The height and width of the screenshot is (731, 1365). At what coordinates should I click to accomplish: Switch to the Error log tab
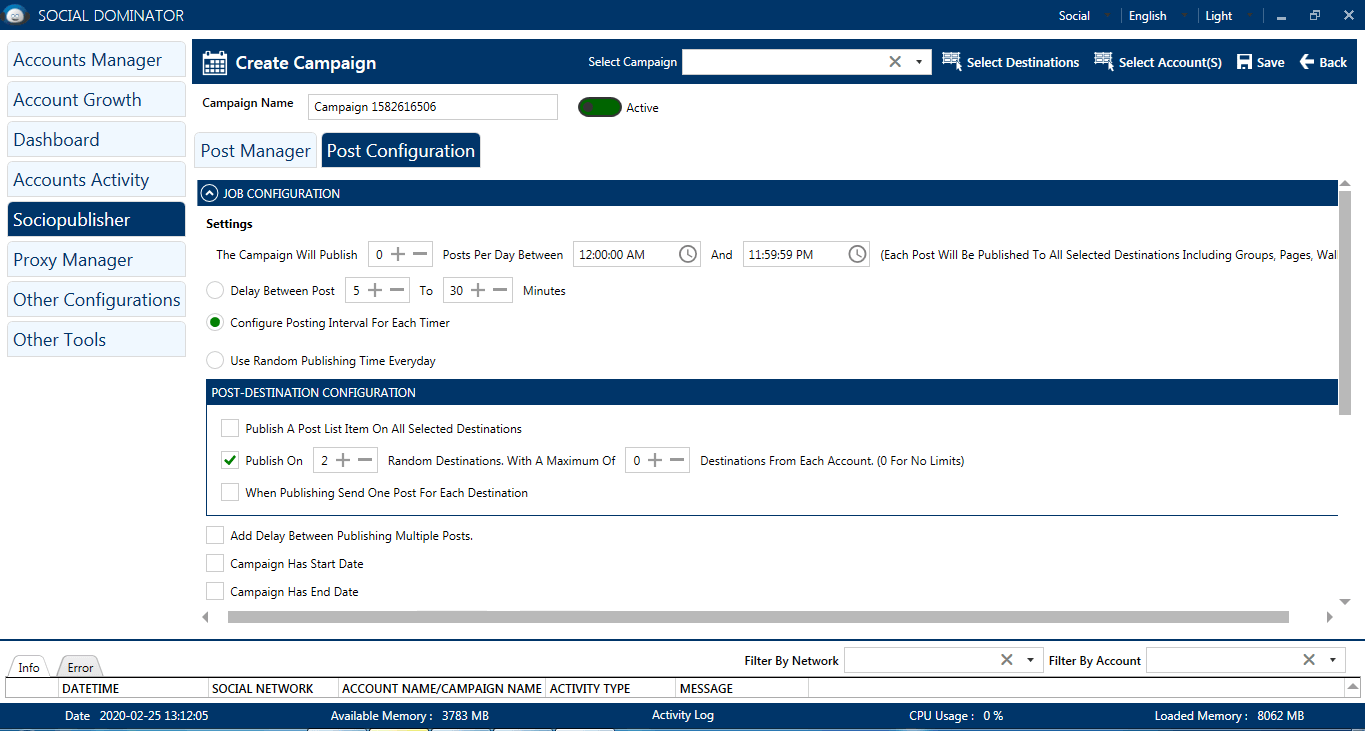coord(80,667)
